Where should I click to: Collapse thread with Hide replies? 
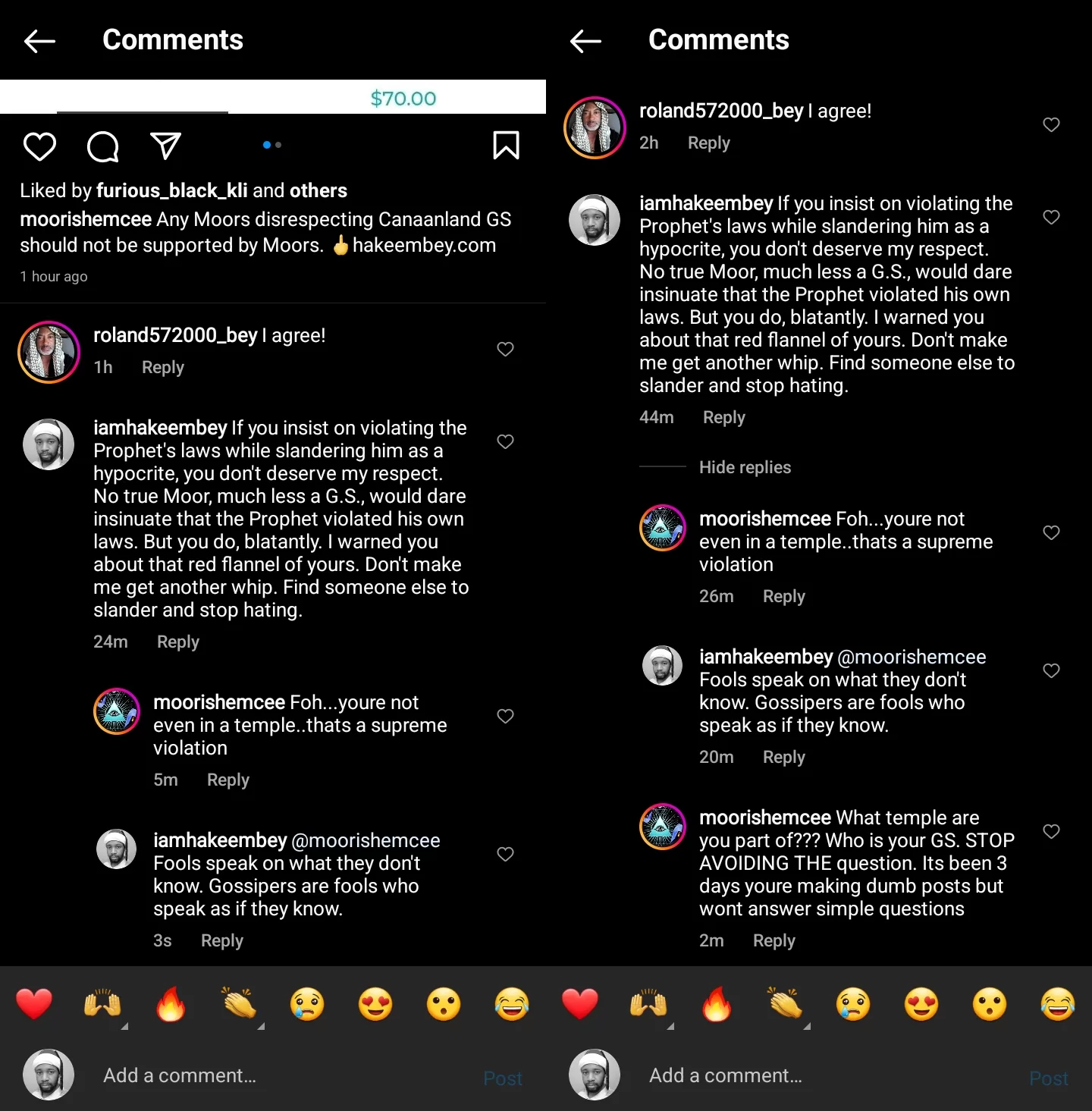745,467
